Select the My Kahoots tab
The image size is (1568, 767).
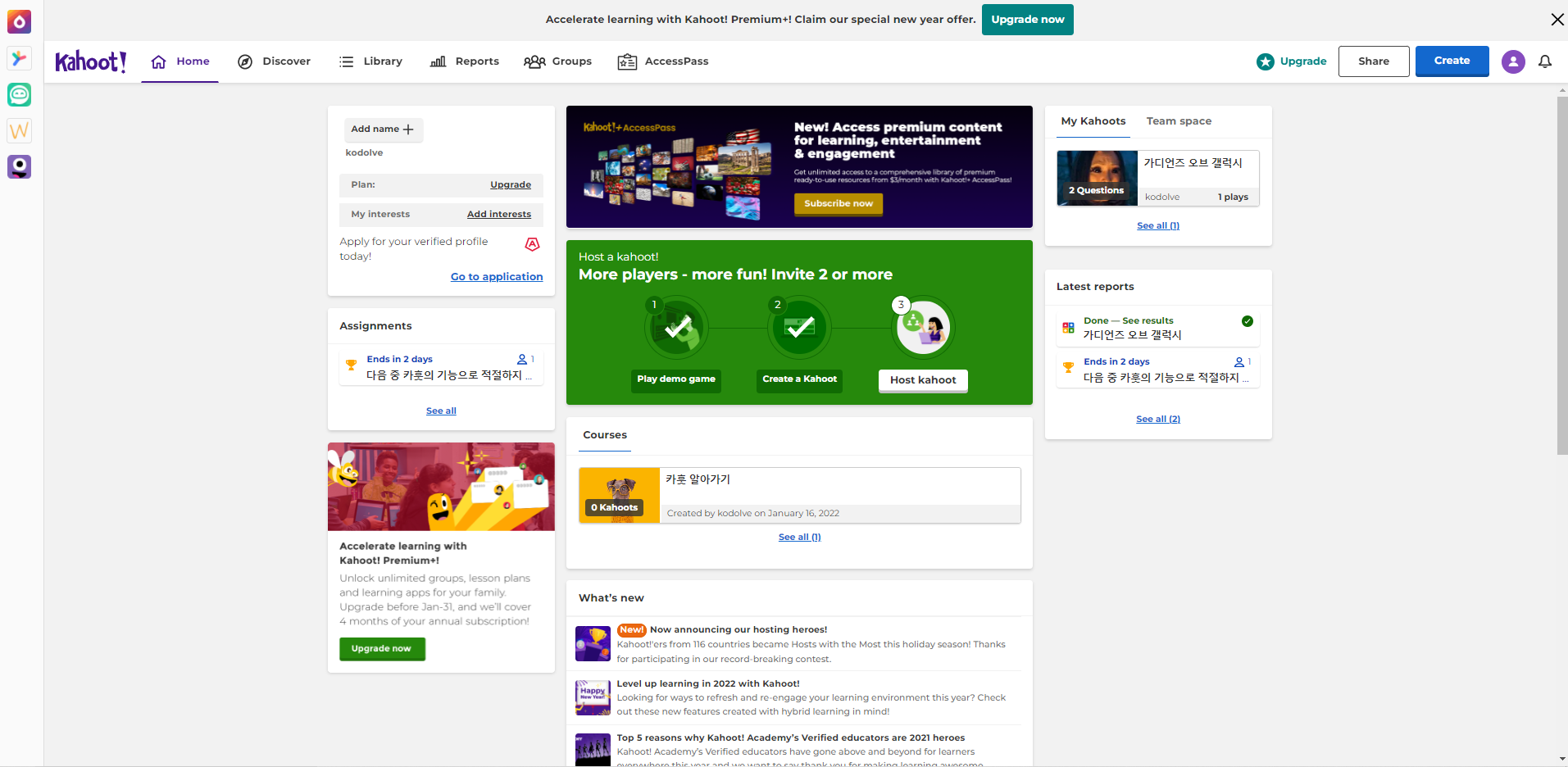[1093, 121]
